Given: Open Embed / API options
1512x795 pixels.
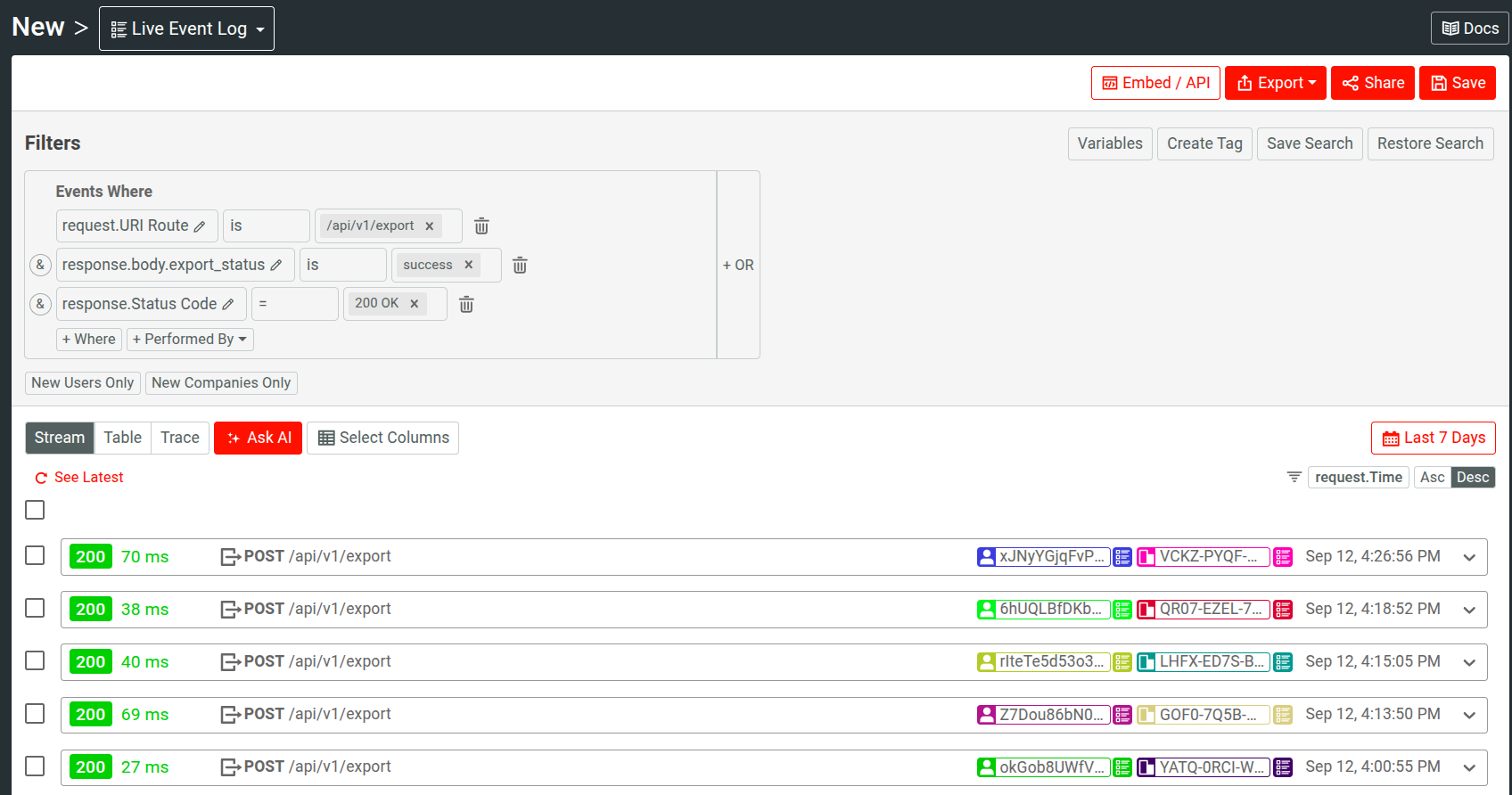Looking at the screenshot, I should pos(1155,83).
